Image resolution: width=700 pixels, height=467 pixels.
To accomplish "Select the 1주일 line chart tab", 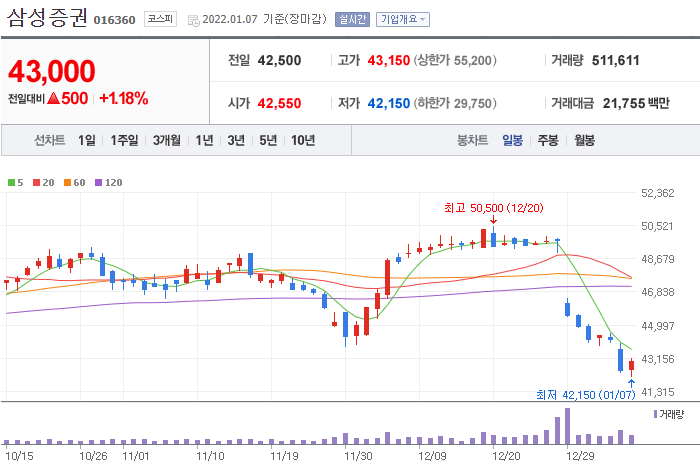I will click(124, 140).
